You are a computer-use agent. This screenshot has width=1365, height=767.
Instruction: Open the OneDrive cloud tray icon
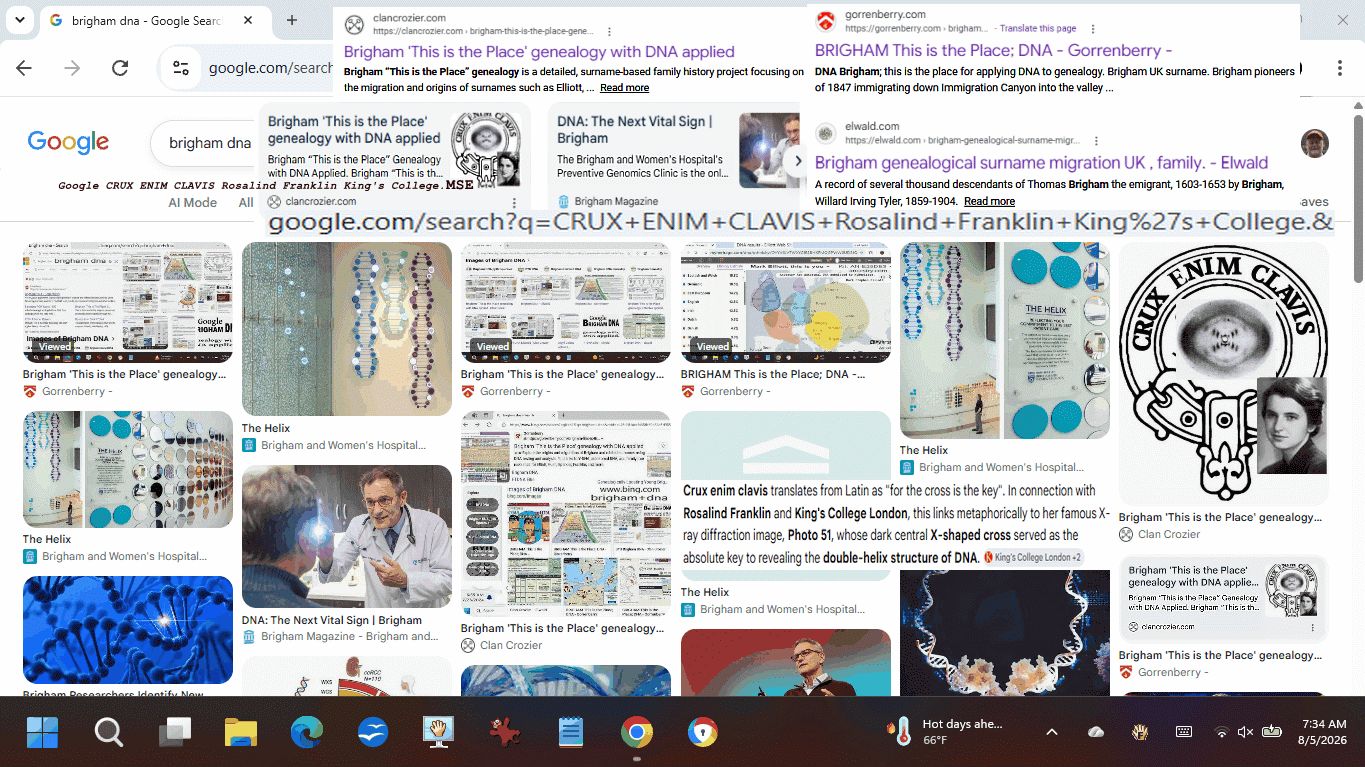[x=1096, y=732]
